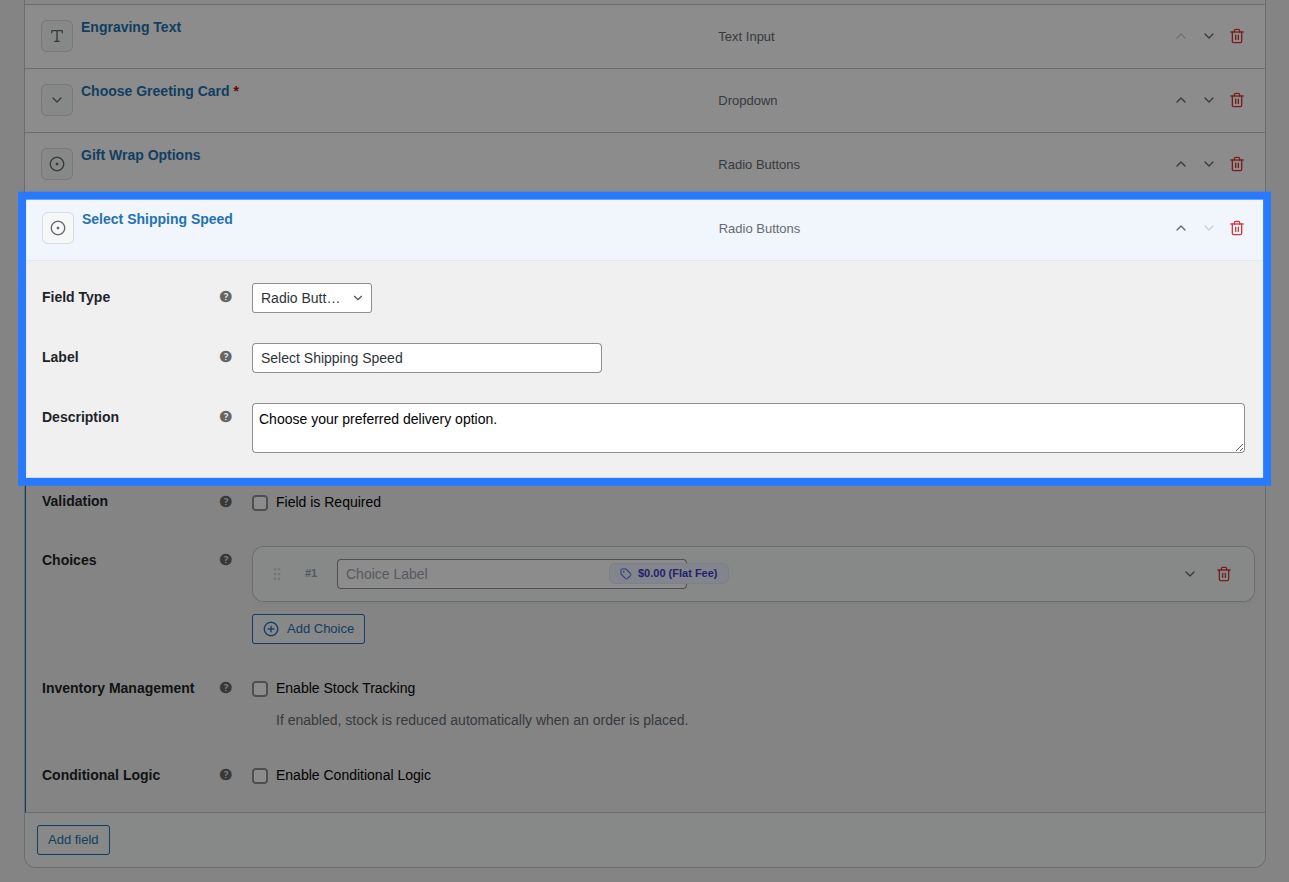Click help icon next to Description

tap(226, 416)
